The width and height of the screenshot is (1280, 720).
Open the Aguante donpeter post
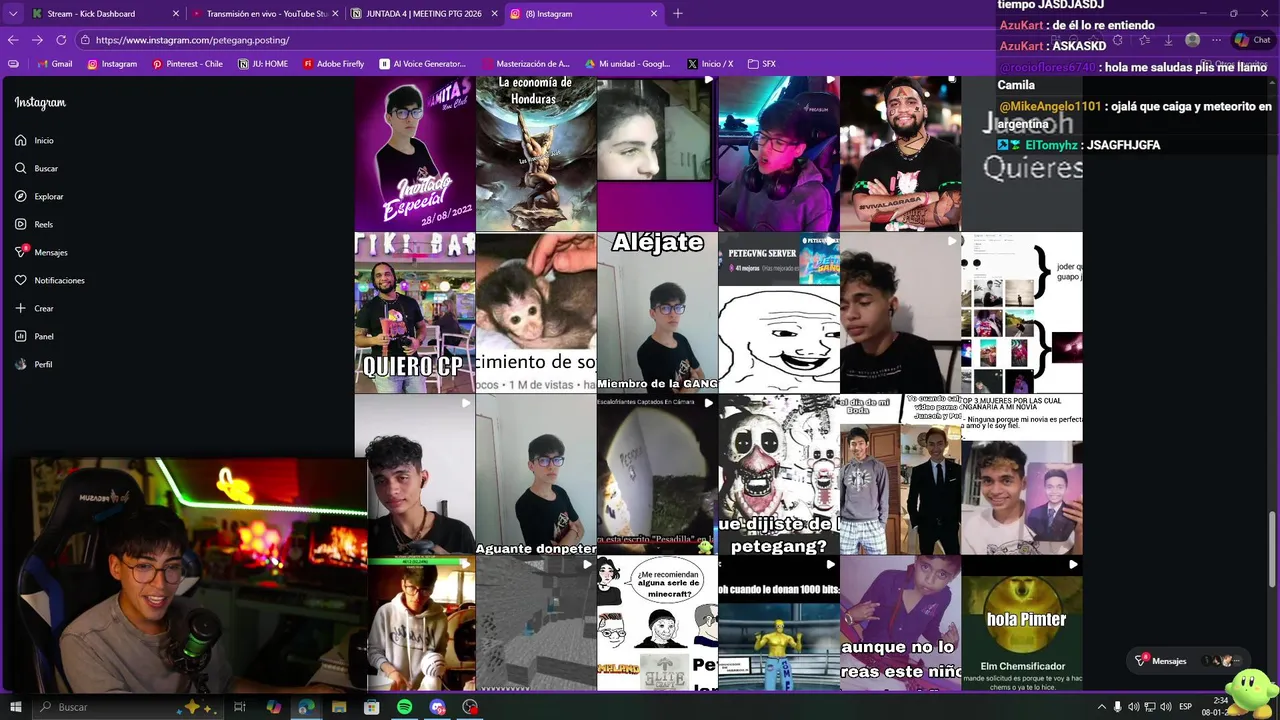coord(536,474)
